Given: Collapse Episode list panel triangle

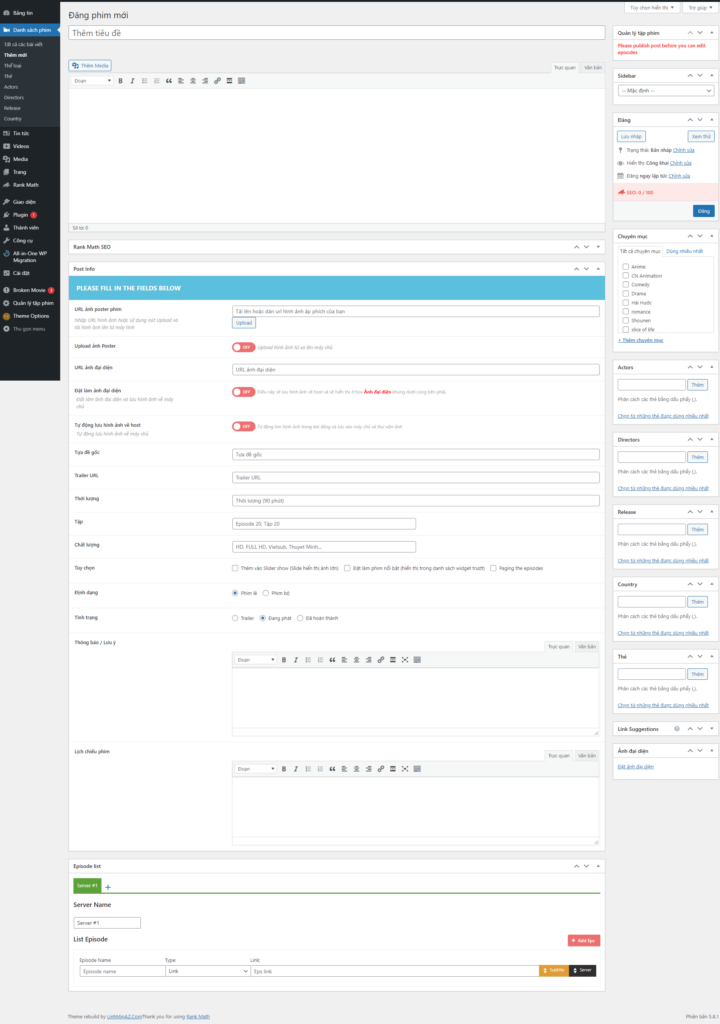Looking at the screenshot, I should (x=598, y=866).
